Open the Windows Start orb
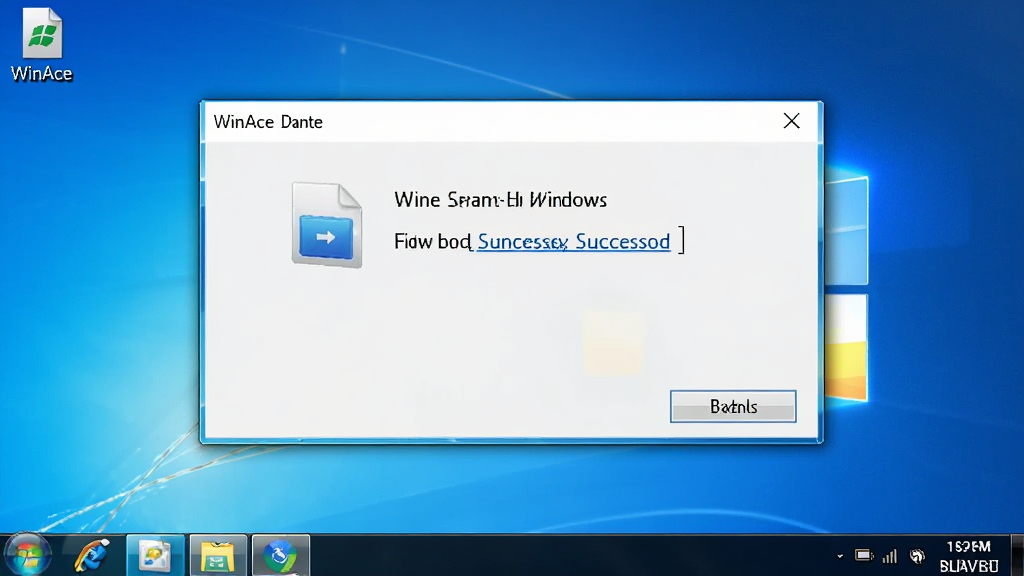This screenshot has height=576, width=1024. click(26, 555)
